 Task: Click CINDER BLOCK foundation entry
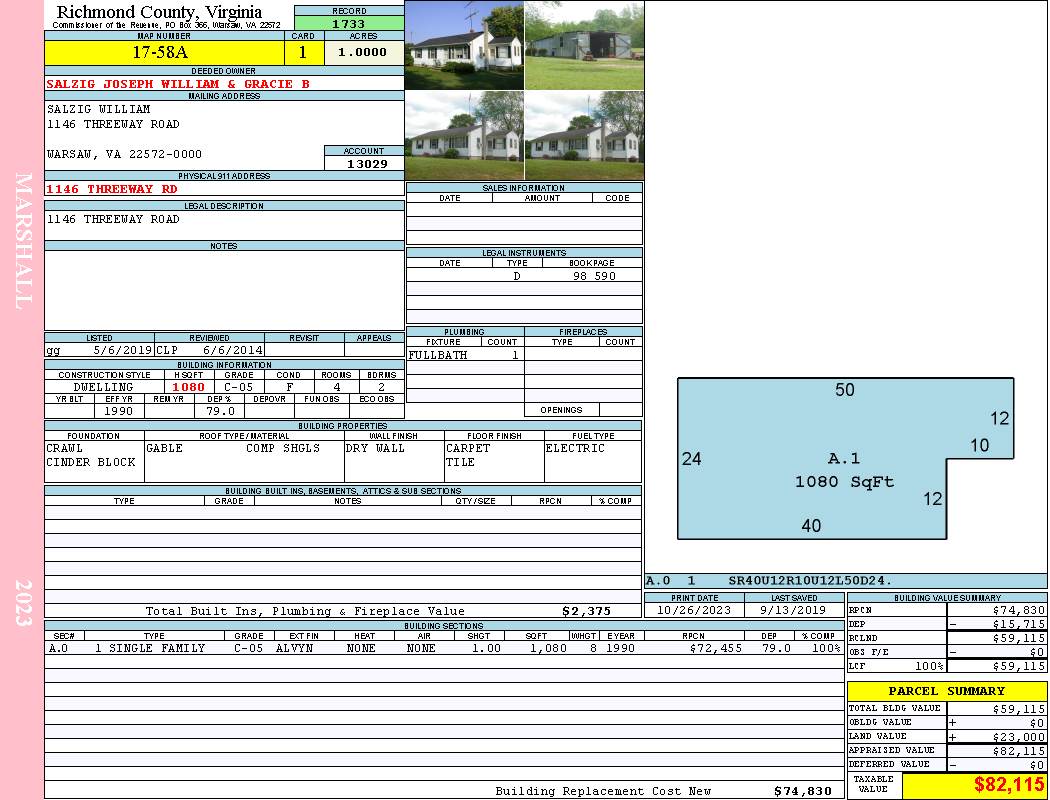[x=91, y=462]
